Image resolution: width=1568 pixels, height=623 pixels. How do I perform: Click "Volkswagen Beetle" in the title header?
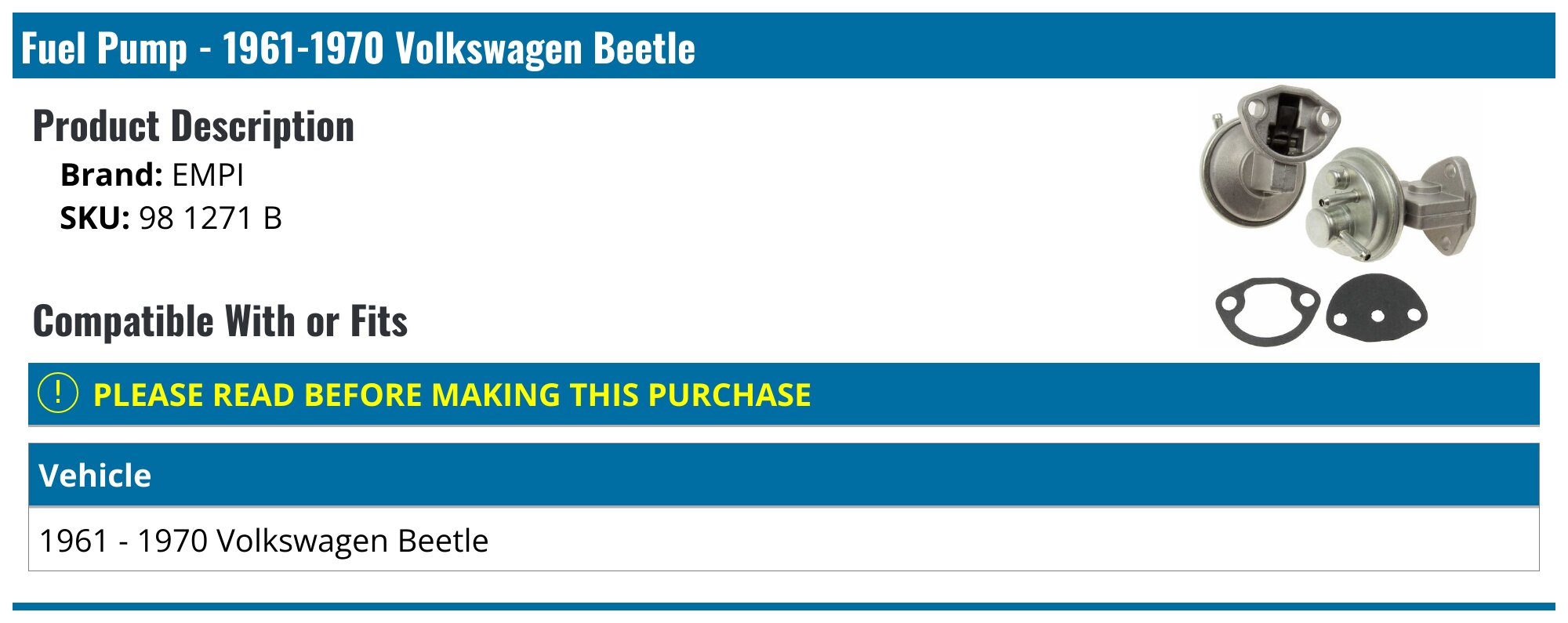tap(545, 48)
